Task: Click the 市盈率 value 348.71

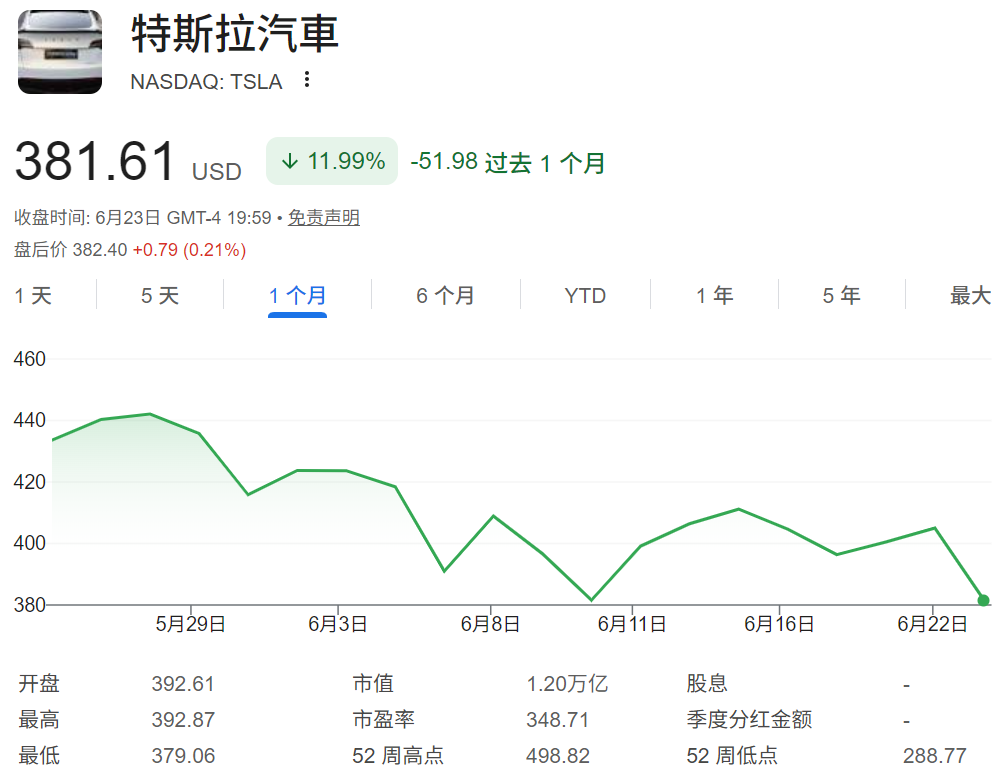Action: (x=558, y=720)
